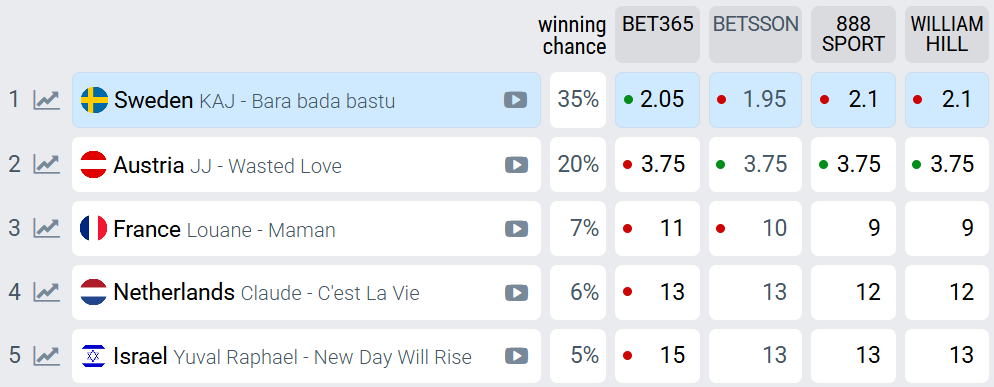The height and width of the screenshot is (387, 994).
Task: Select the 888 SPORT column header
Action: click(x=853, y=35)
